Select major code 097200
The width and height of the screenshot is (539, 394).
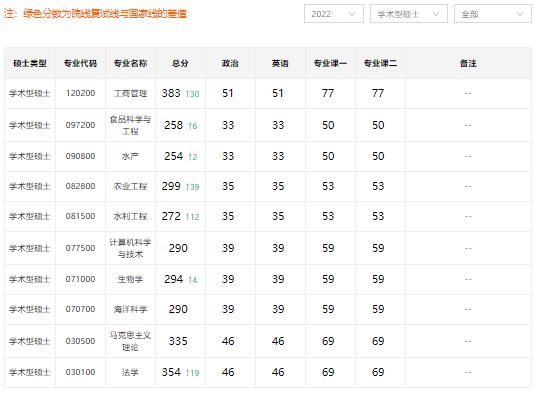click(x=80, y=125)
